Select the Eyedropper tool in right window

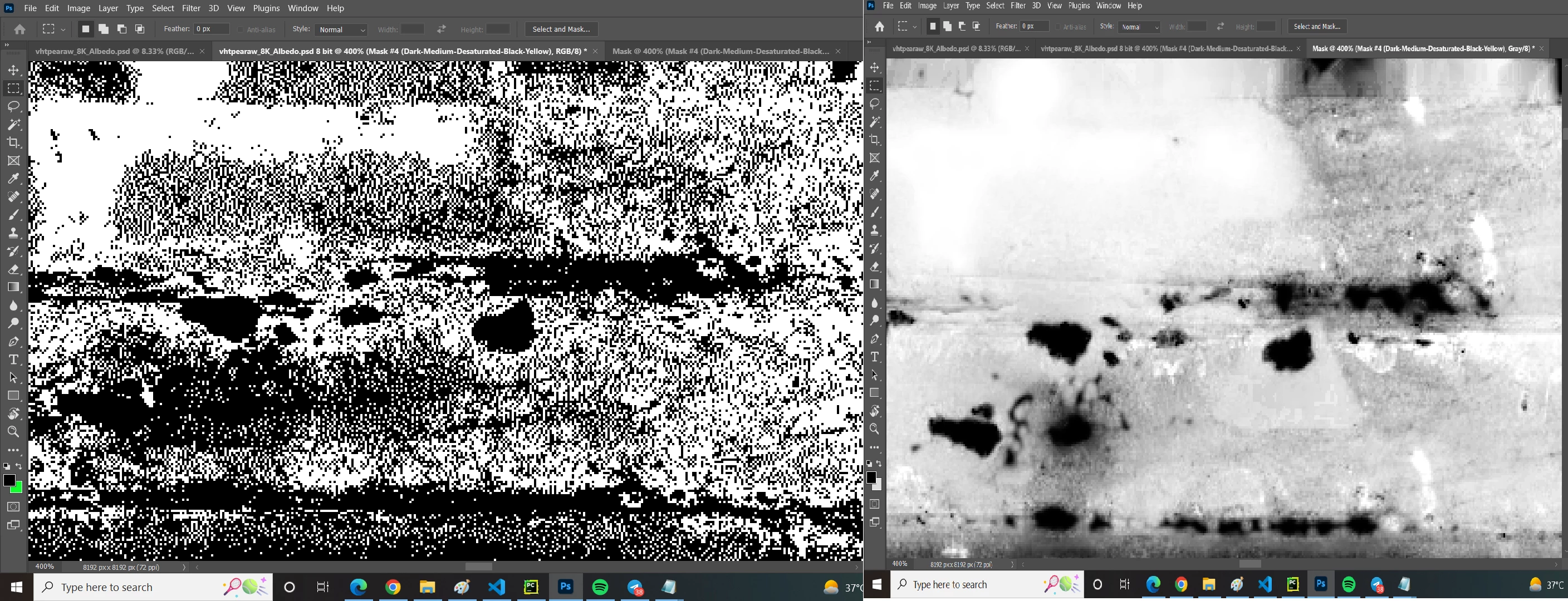(875, 176)
